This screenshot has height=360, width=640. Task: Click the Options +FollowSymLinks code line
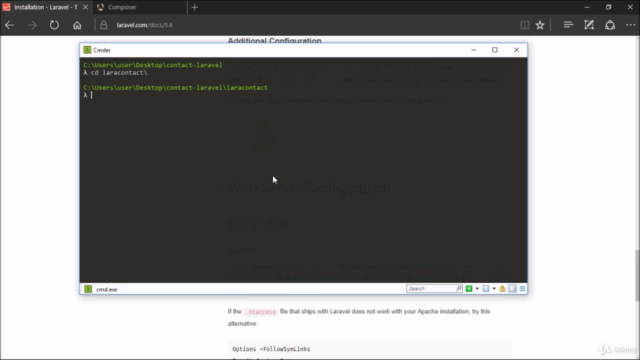point(271,349)
